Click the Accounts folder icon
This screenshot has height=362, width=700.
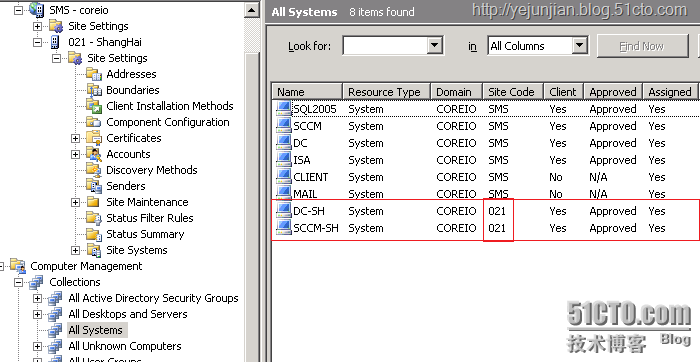pyautogui.click(x=94, y=154)
